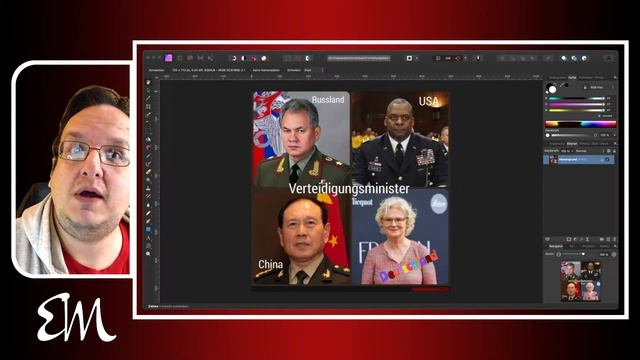Switch to the Navigator tab
Image resolution: width=640 pixels, height=360 pixels.
click(556, 246)
